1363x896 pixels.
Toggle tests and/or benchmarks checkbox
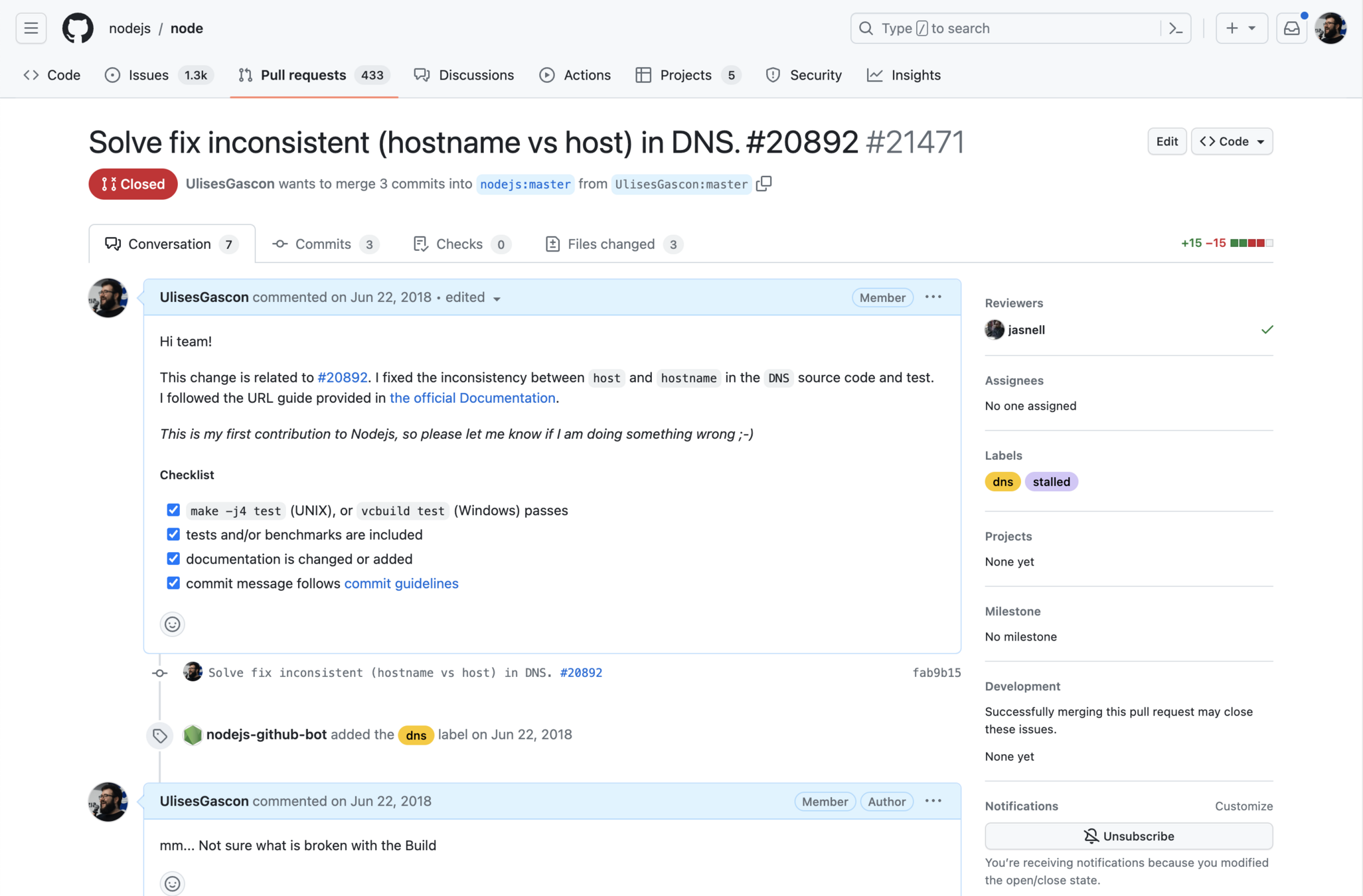point(173,534)
